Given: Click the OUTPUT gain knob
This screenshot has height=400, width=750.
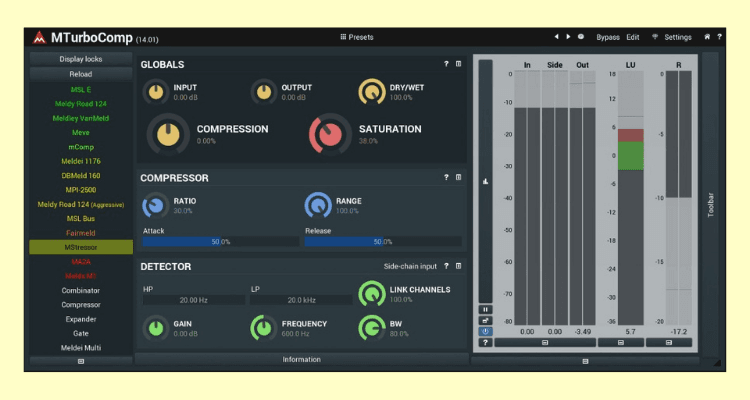Looking at the screenshot, I should (x=264, y=92).
